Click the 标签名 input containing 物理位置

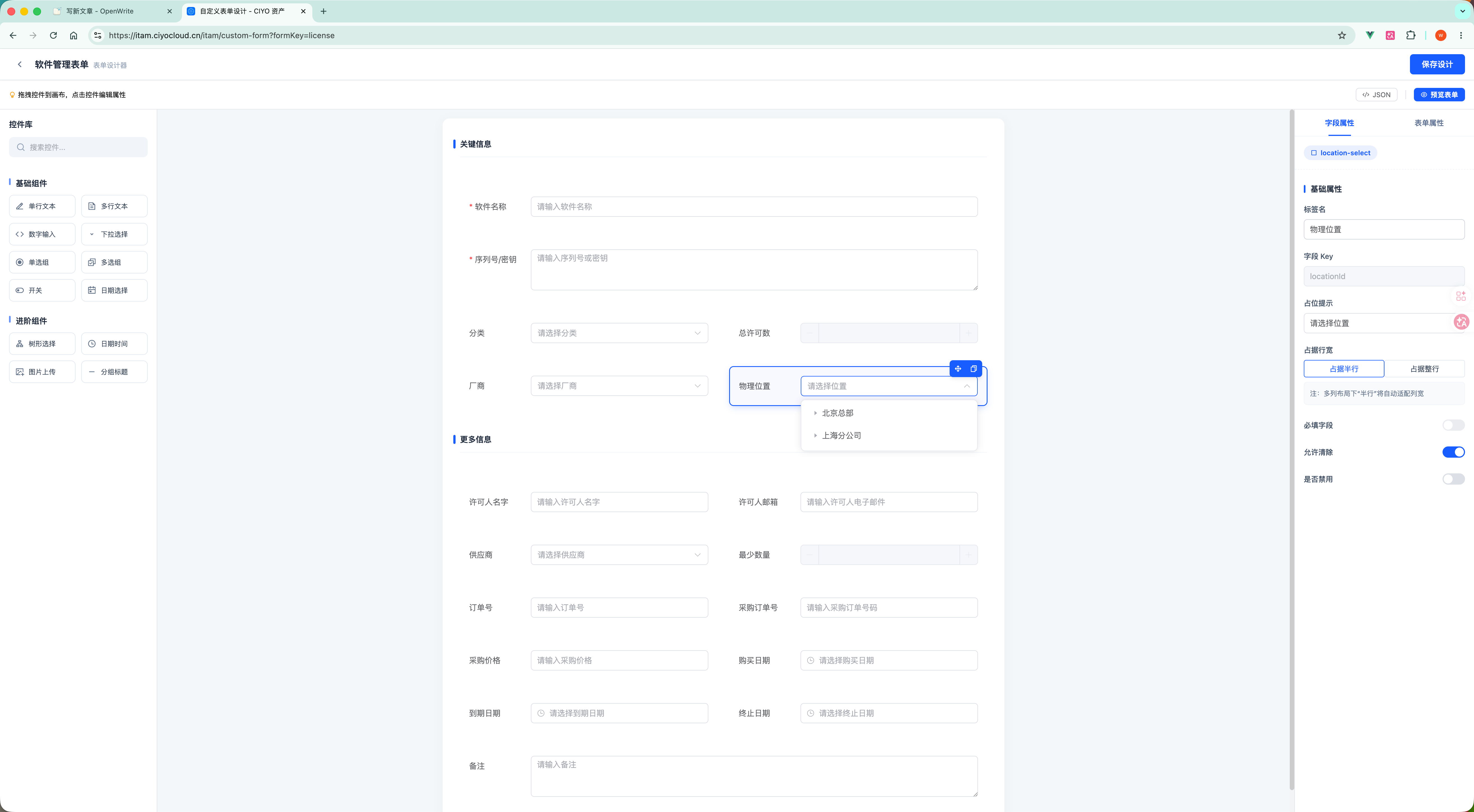(1384, 229)
